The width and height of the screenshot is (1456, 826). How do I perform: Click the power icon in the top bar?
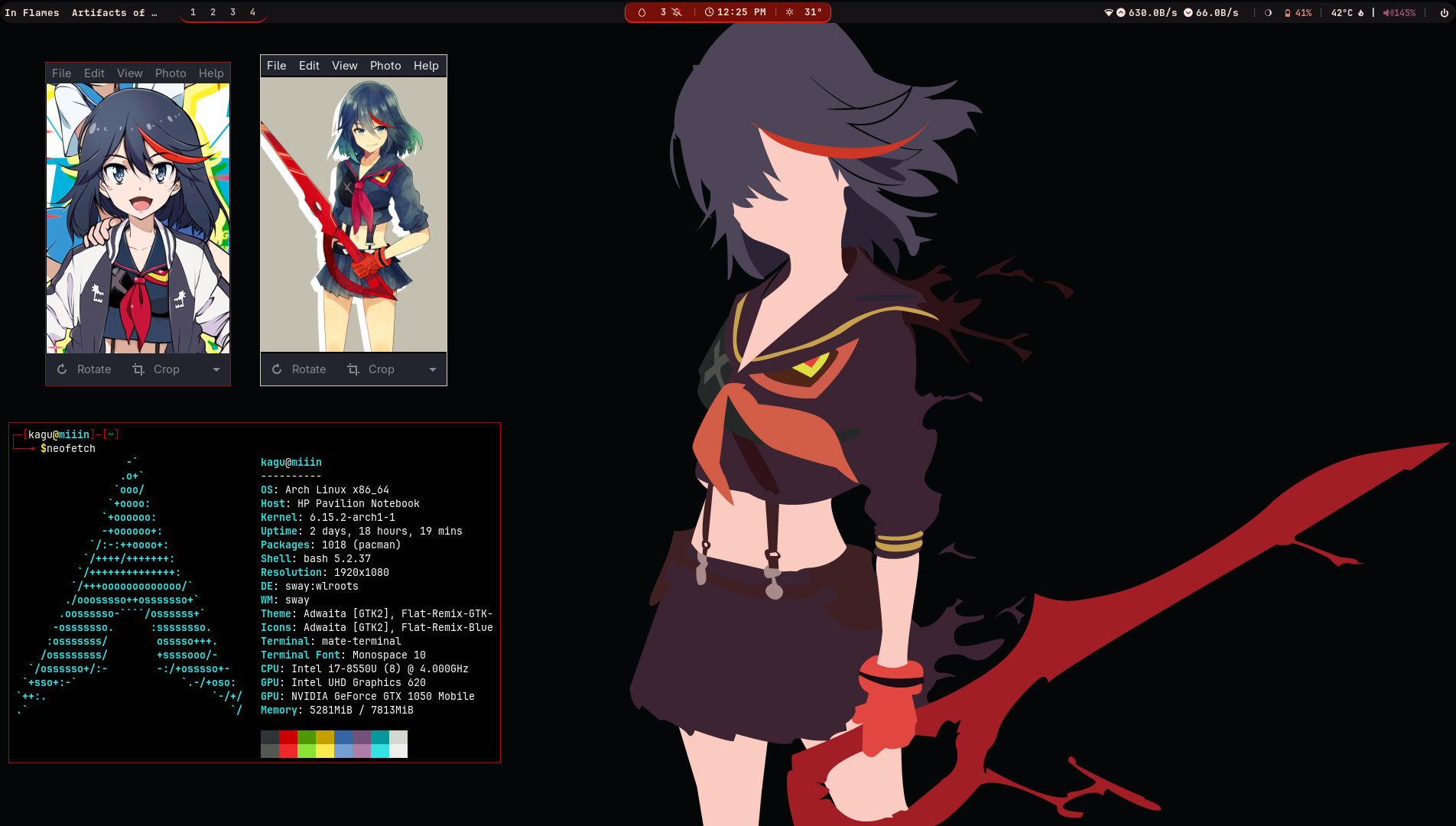(x=1444, y=12)
